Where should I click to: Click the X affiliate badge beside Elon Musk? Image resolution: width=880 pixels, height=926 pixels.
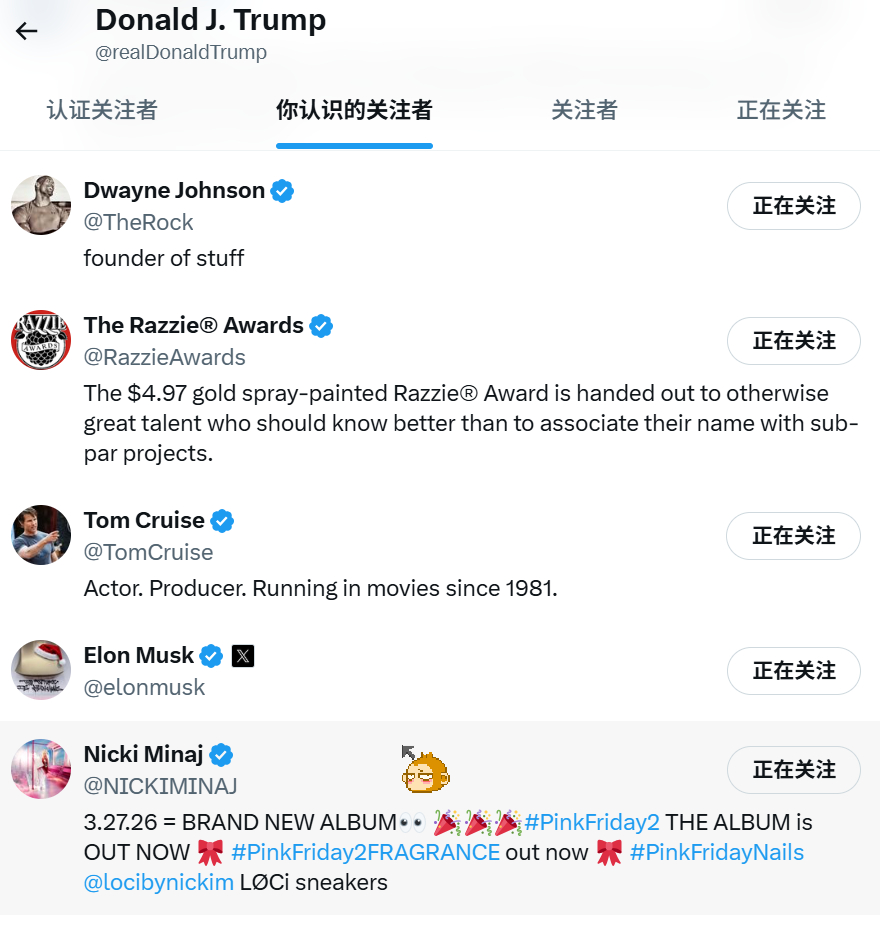click(x=243, y=656)
